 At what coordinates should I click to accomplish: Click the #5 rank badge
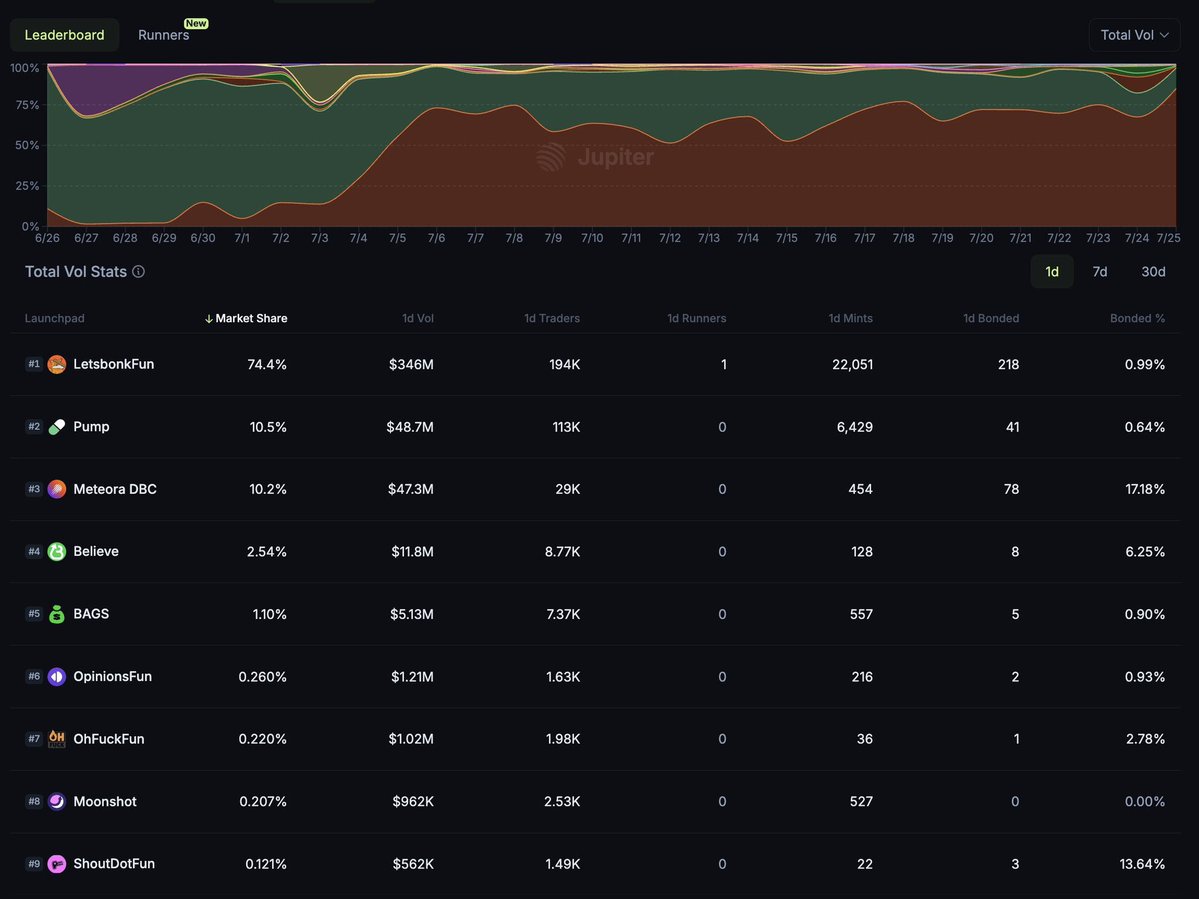point(34,614)
